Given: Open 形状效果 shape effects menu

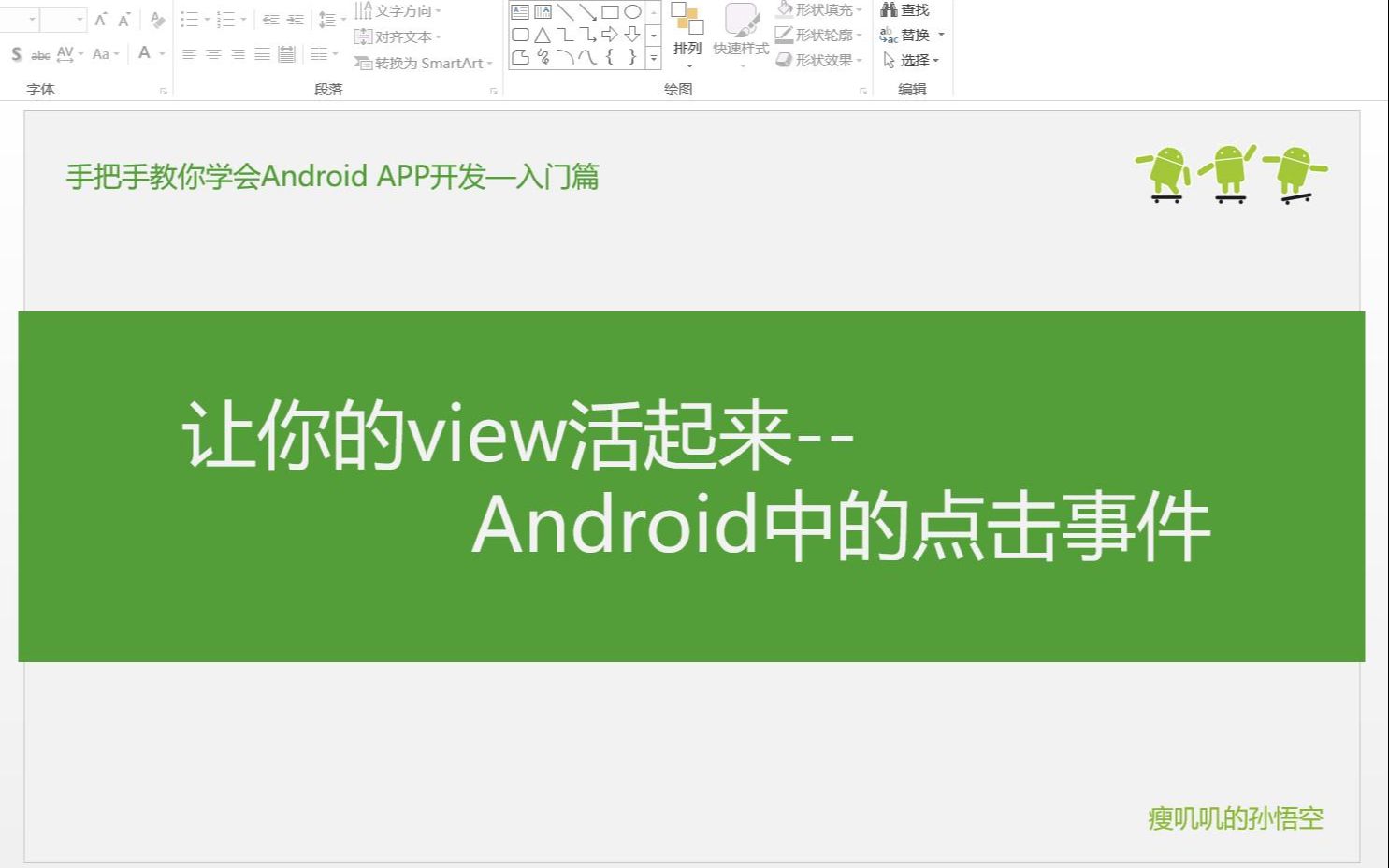Looking at the screenshot, I should click(819, 61).
